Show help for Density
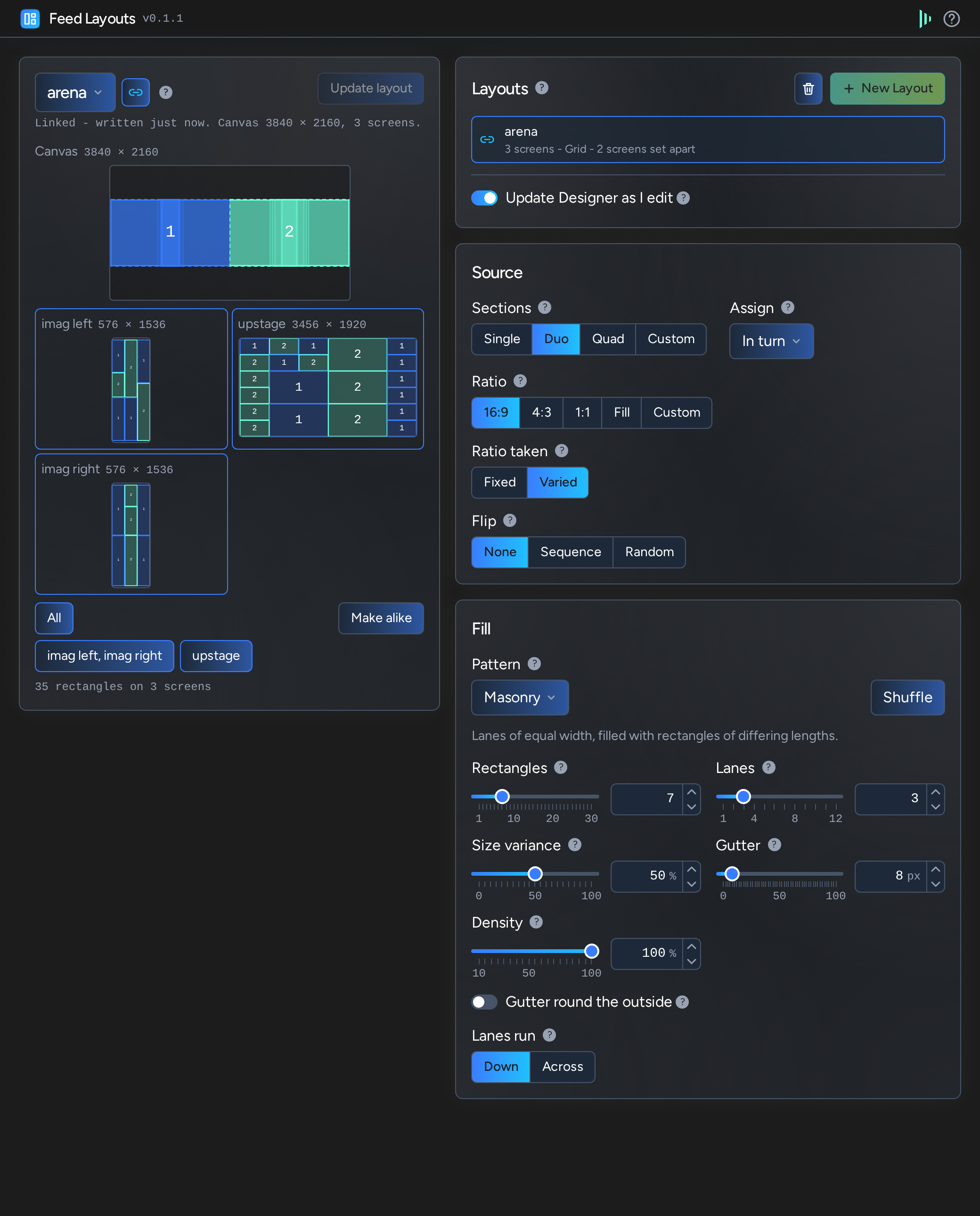The height and width of the screenshot is (1216, 980). point(536,922)
